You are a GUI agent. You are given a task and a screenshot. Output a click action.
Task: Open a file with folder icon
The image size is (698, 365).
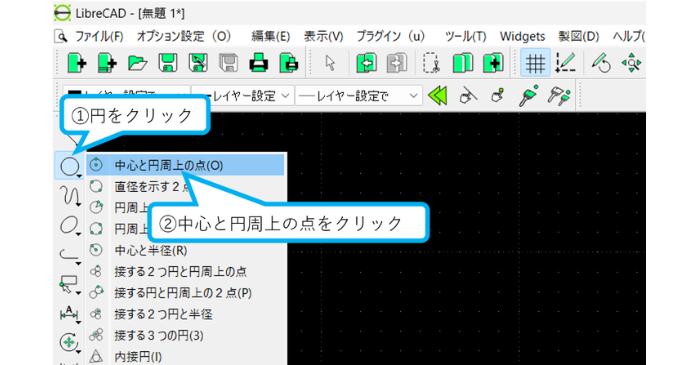click(137, 63)
